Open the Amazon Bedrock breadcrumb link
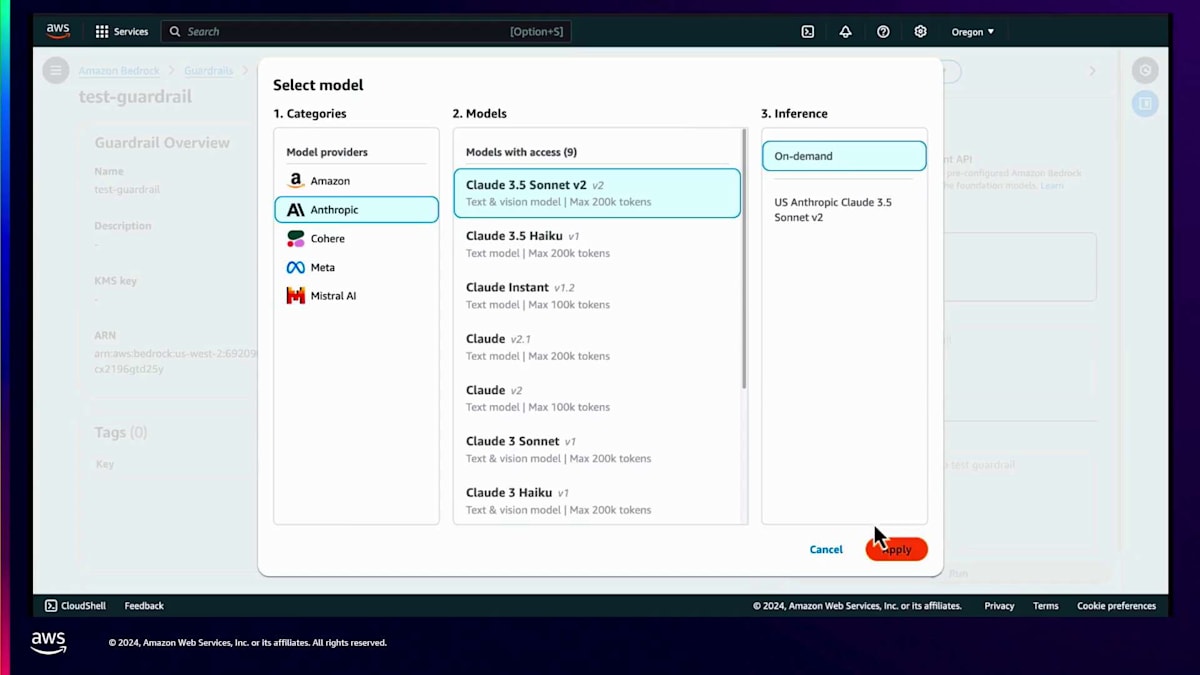 pyautogui.click(x=119, y=71)
